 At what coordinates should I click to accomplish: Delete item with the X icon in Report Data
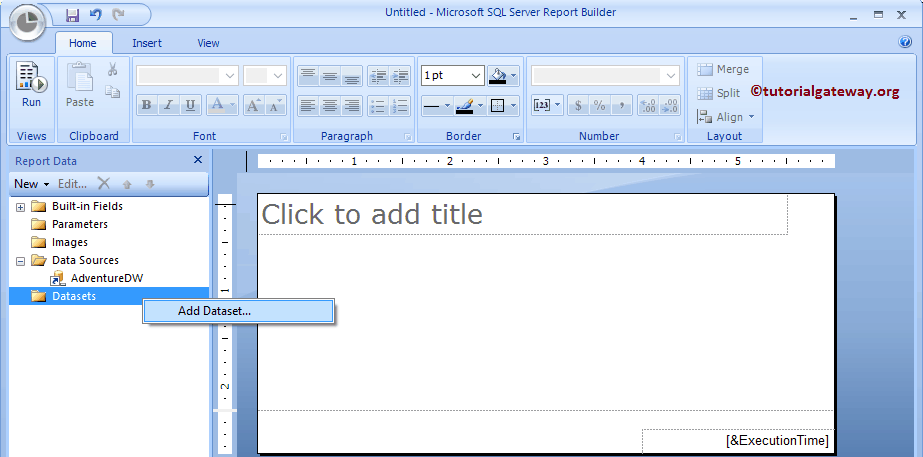pos(104,184)
